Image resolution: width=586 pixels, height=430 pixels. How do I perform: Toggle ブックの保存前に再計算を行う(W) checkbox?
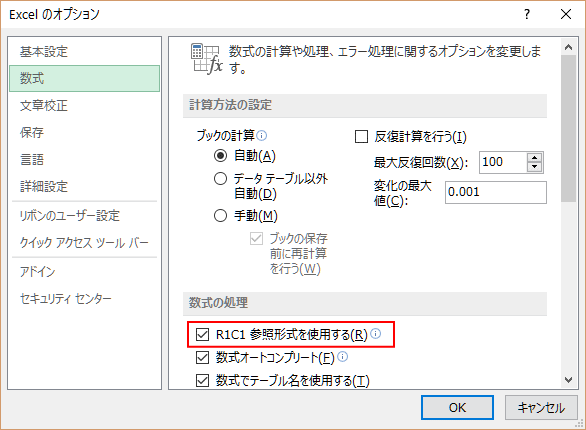256,239
